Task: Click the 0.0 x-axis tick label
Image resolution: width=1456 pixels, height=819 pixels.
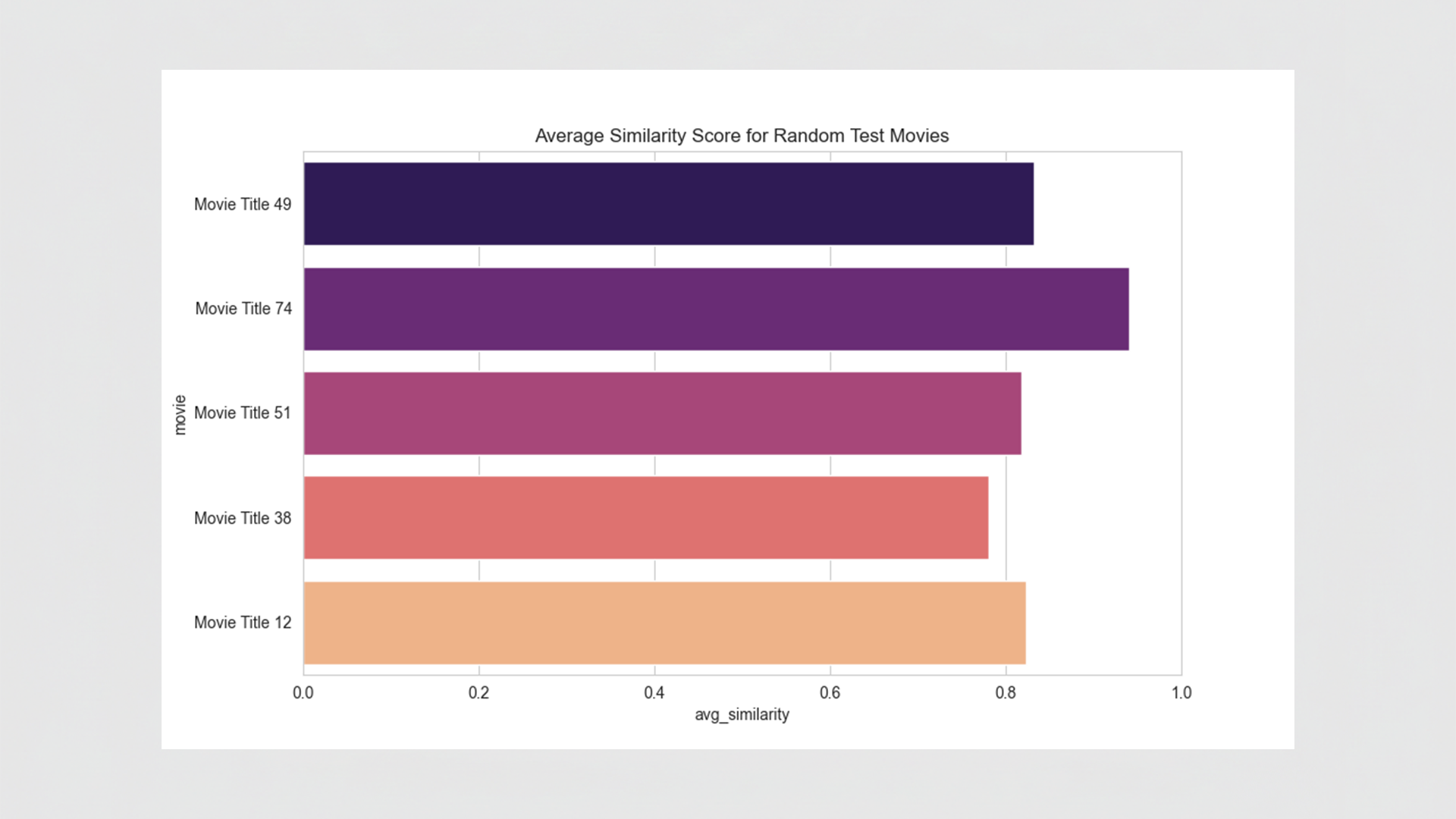Action: [303, 693]
